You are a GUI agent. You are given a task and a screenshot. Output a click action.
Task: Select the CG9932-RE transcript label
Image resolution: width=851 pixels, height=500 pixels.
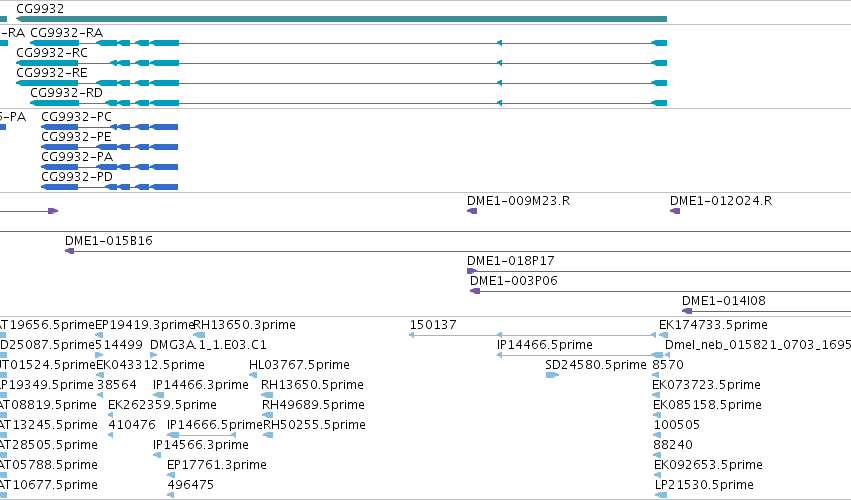click(x=52, y=73)
